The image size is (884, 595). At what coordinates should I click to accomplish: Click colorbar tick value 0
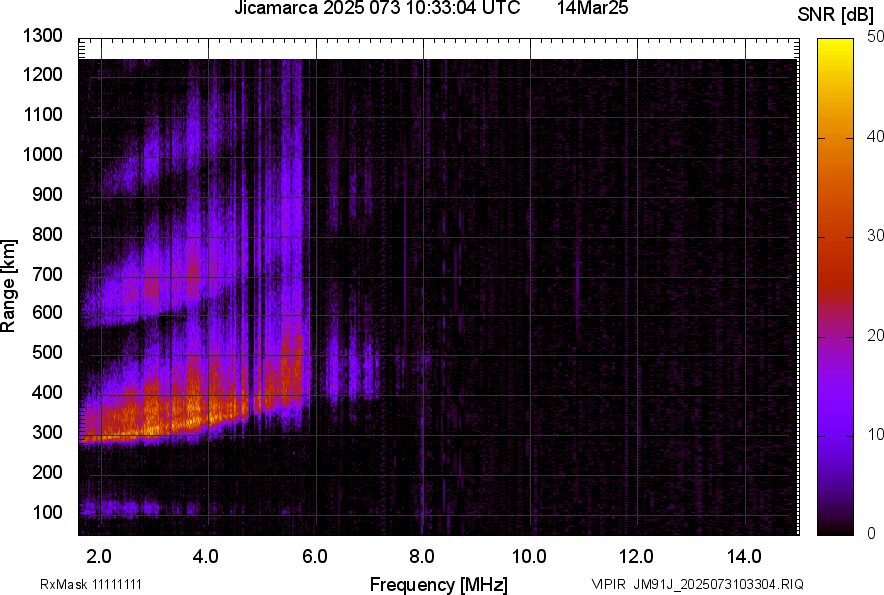[x=872, y=533]
